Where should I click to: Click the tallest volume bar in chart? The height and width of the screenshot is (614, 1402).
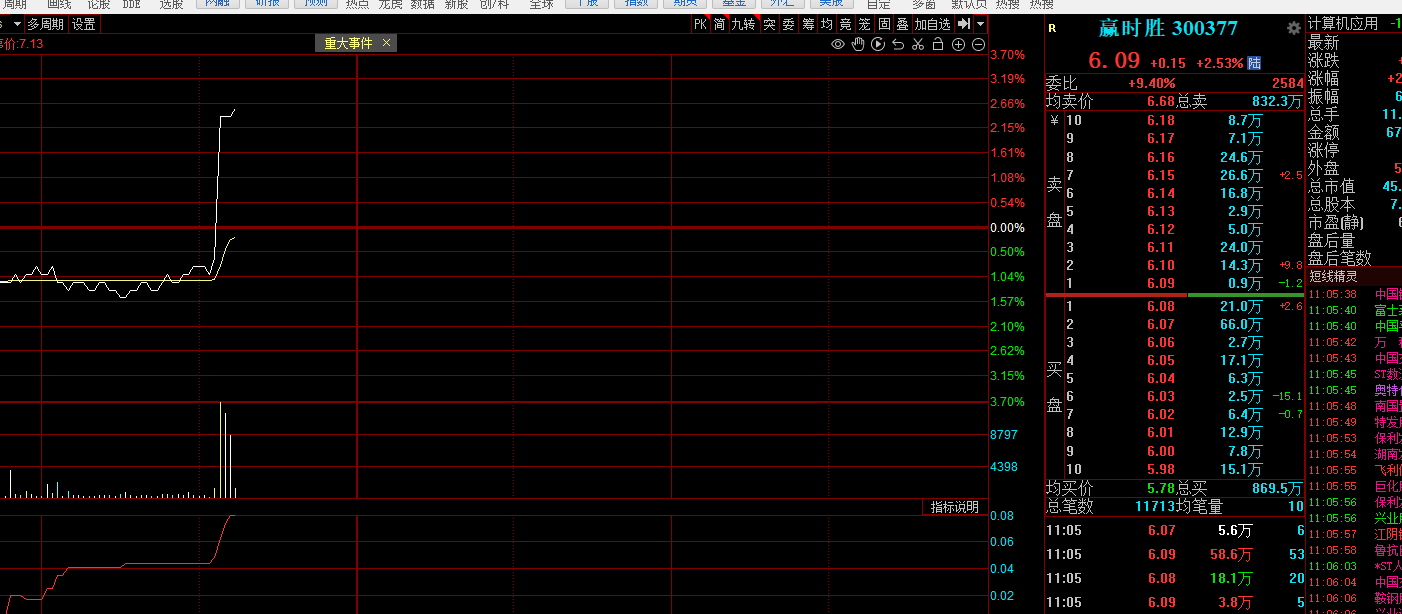220,450
